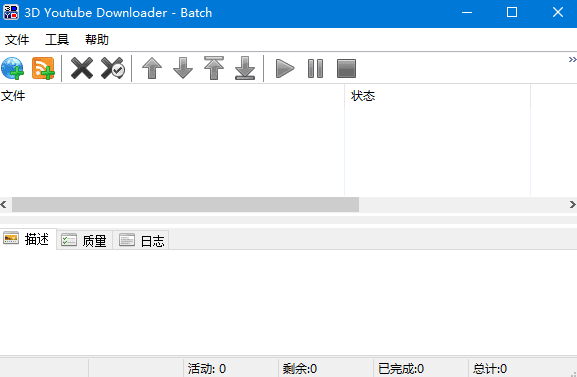Move selected item to top of list
The width and height of the screenshot is (577, 377).
click(214, 68)
